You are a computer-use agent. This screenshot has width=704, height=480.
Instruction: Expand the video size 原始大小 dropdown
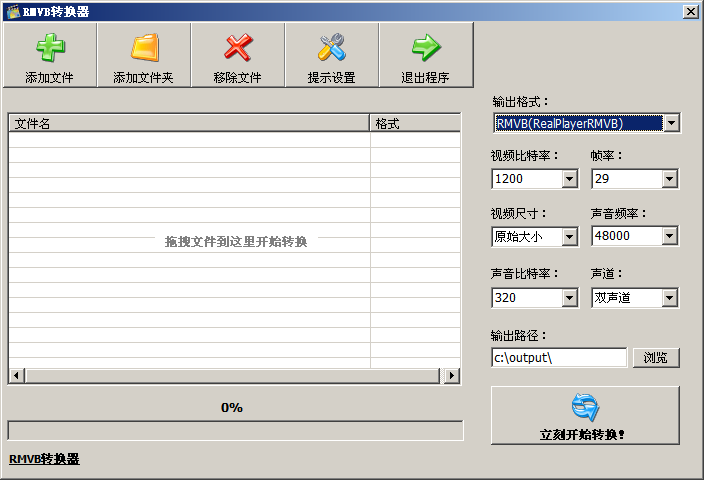tap(569, 237)
